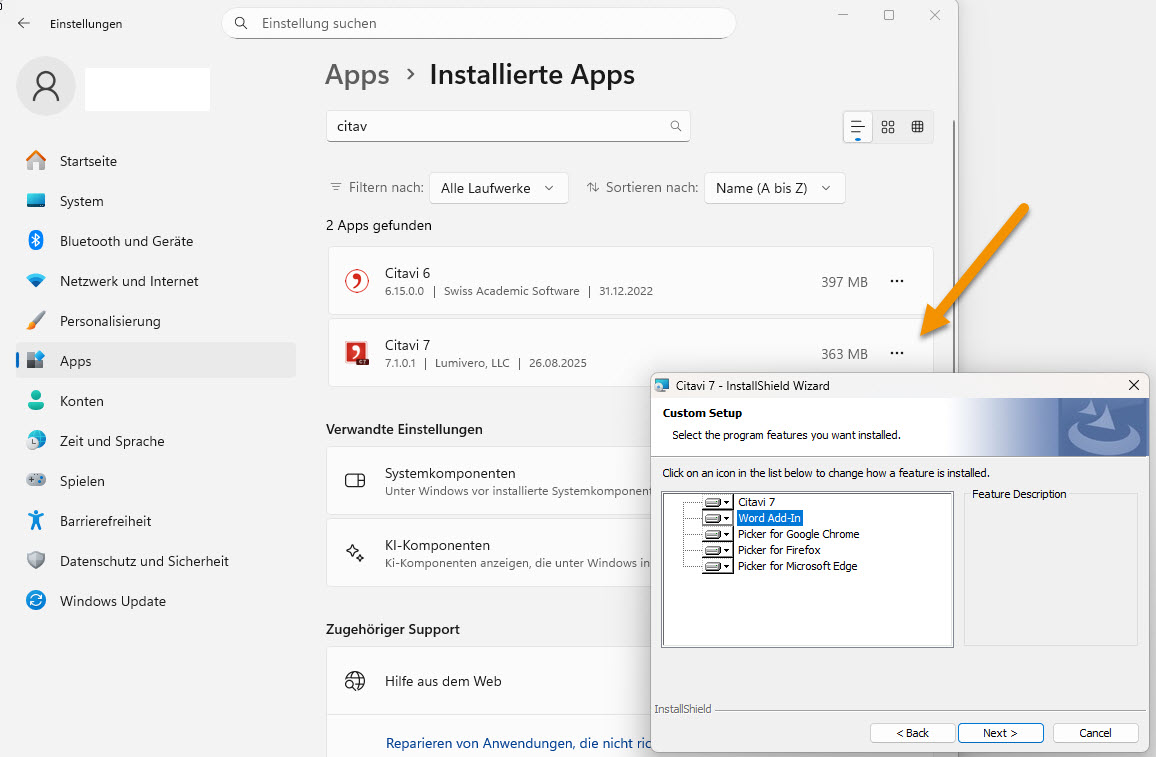Open the Filtern nach Alle Laufwerke dropdown

pos(498,188)
